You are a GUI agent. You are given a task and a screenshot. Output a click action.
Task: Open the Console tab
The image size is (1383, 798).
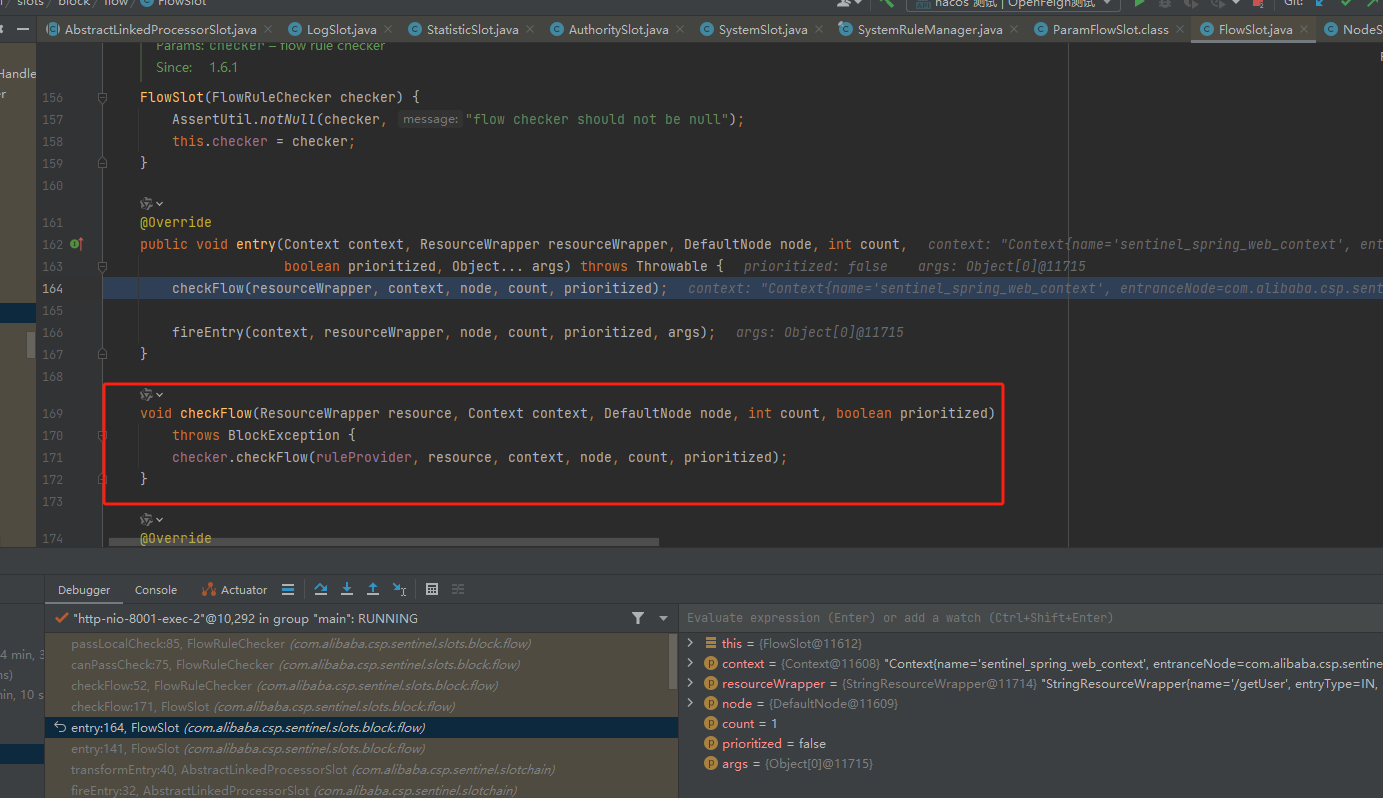tap(156, 590)
